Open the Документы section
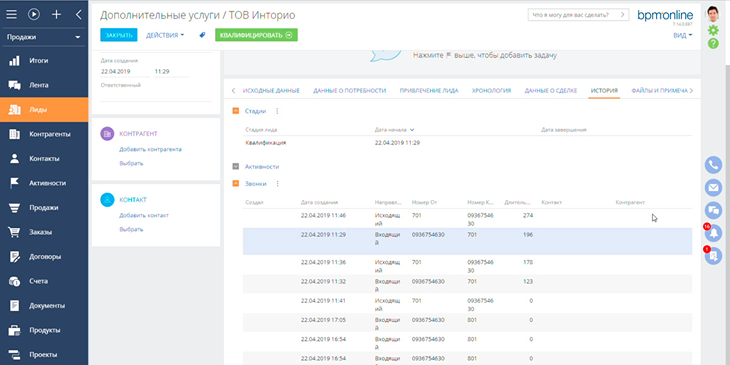The image size is (730, 365). (x=44, y=306)
